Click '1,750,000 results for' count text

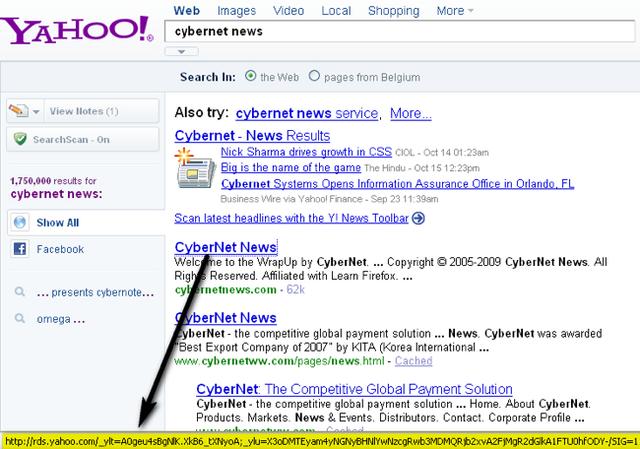coord(53,180)
